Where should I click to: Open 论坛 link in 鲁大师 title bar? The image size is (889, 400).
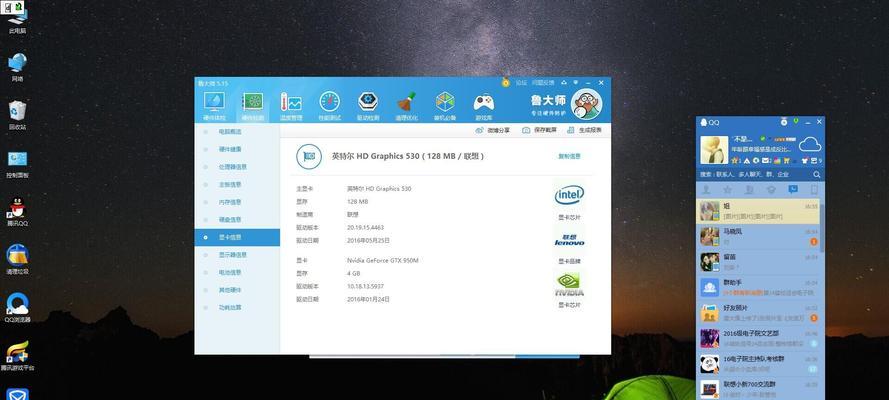click(x=521, y=83)
